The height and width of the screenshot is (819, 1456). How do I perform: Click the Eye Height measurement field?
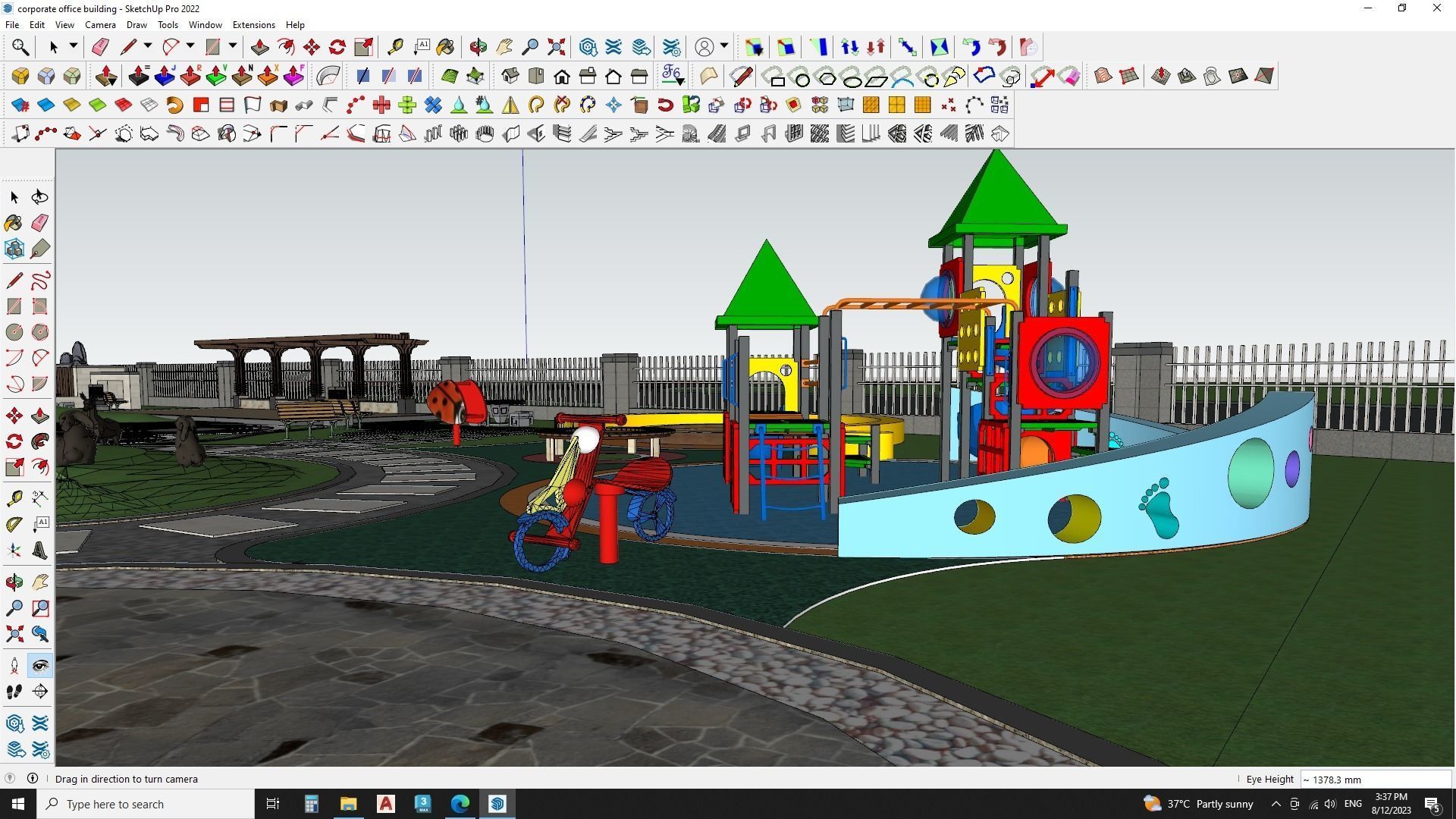pos(1374,780)
